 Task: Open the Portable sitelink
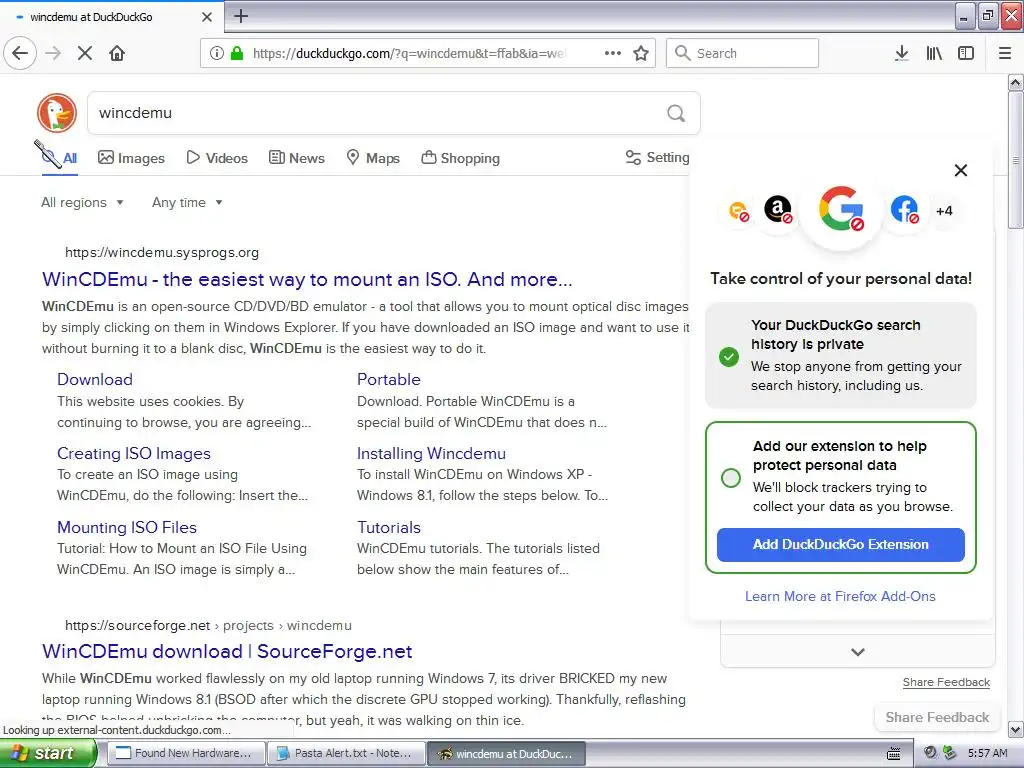pos(389,379)
